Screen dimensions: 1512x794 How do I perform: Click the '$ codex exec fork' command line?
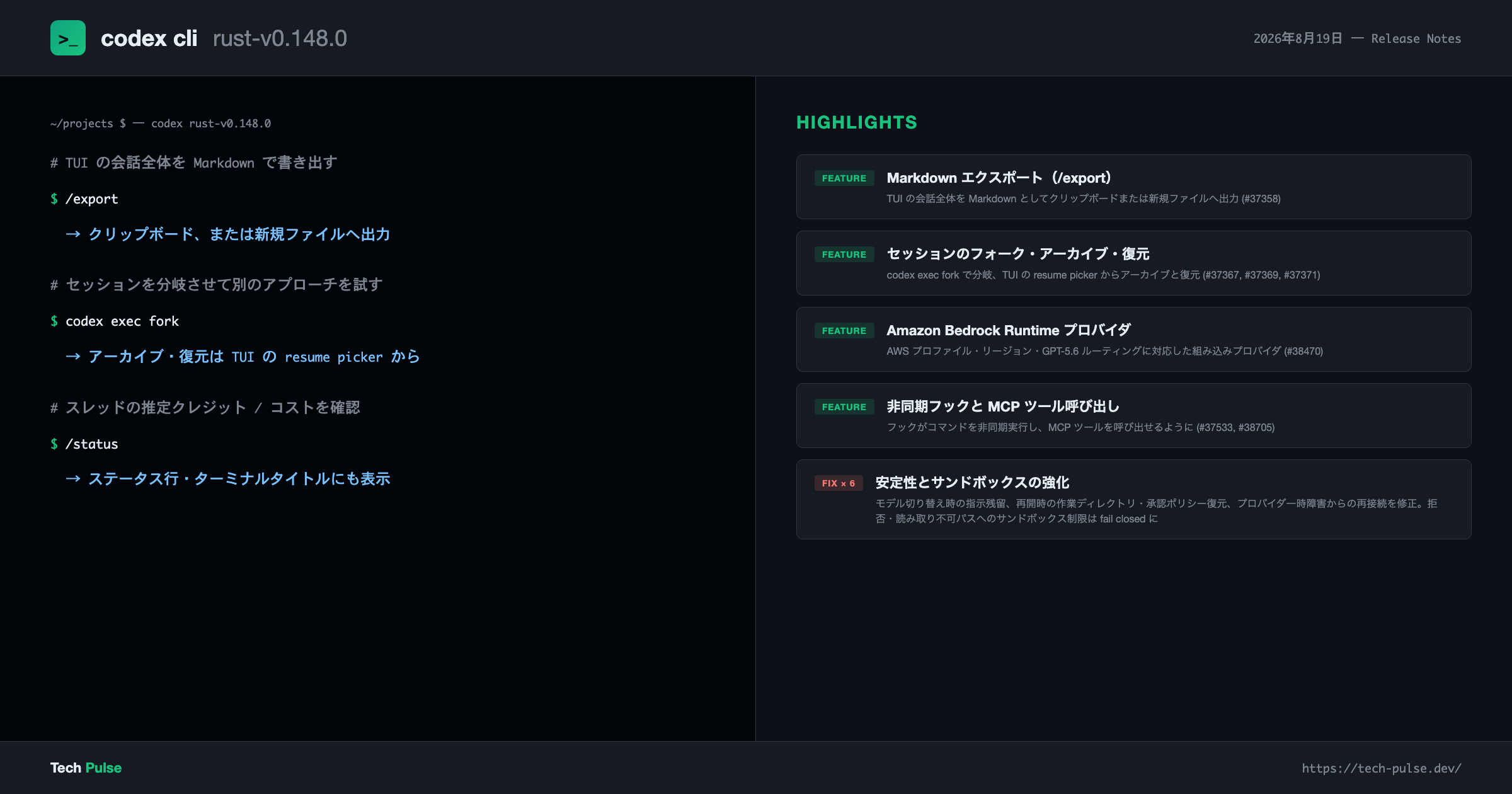tap(115, 321)
